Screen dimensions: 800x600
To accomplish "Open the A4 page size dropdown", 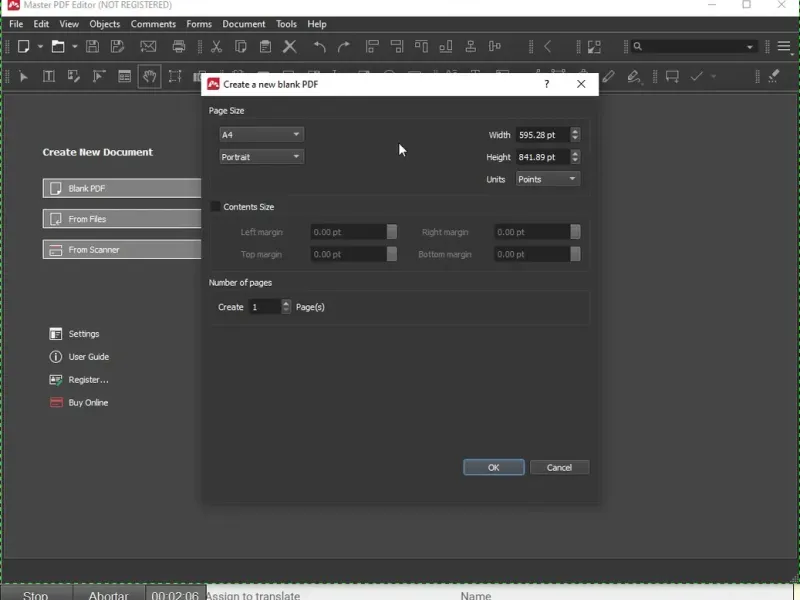I will 261,134.
